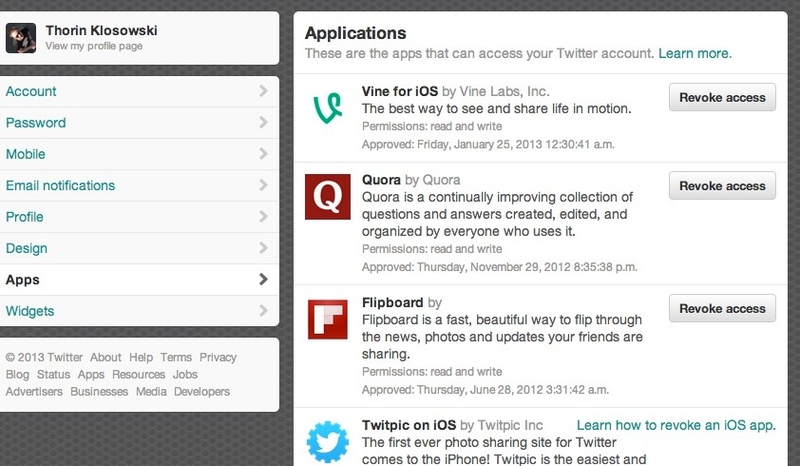
Task: Click the Vine for iOS logo icon
Action: pyautogui.click(x=328, y=108)
